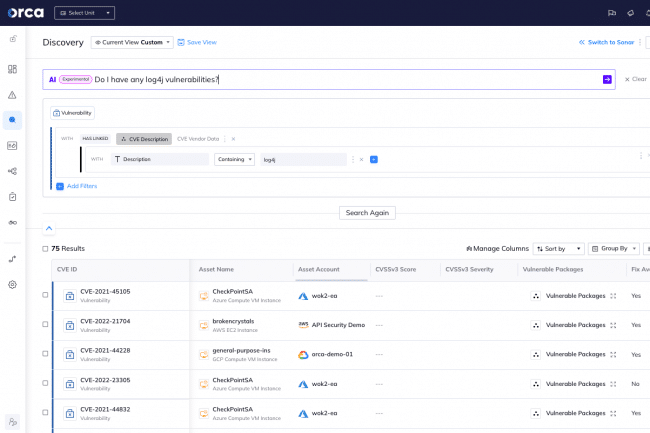Tick the checkbox for CVE-2021-45105 row
This screenshot has width=650, height=433.
(45, 295)
